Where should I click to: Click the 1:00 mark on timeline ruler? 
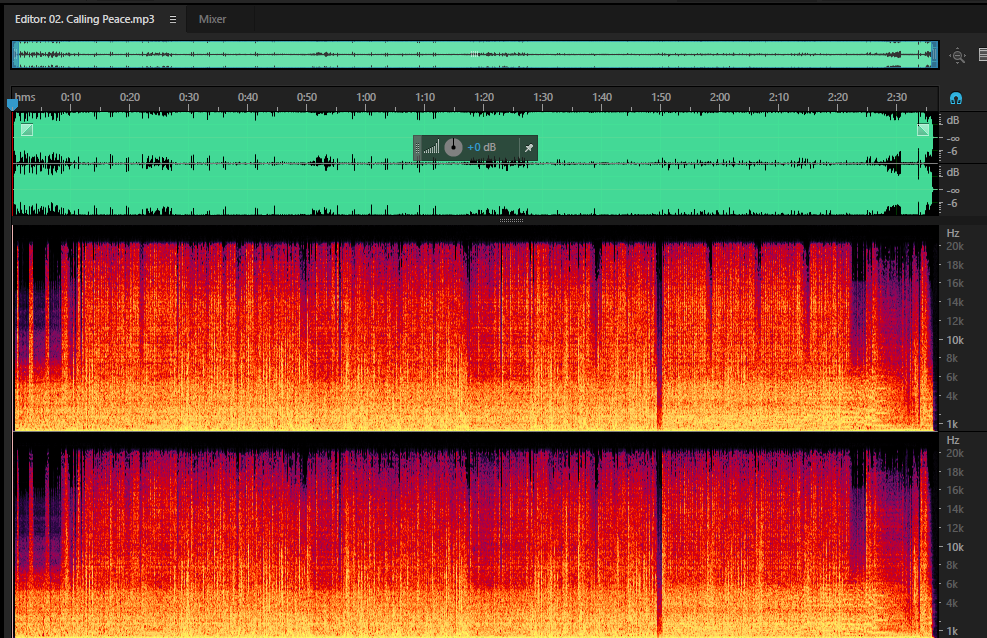pyautogui.click(x=366, y=97)
